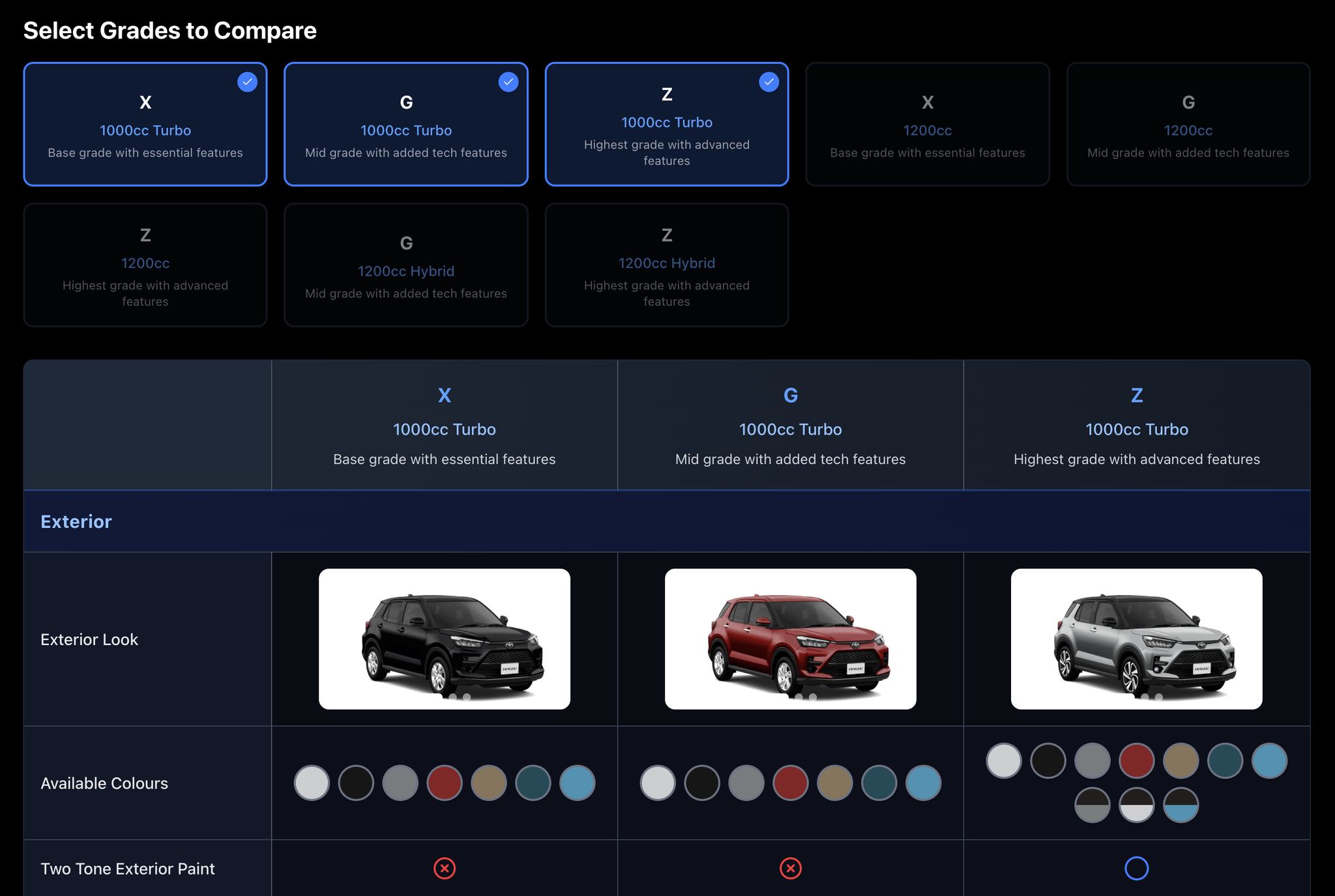Pick the solid black colour for Z grade
The image size is (1335, 896).
pos(1048,760)
